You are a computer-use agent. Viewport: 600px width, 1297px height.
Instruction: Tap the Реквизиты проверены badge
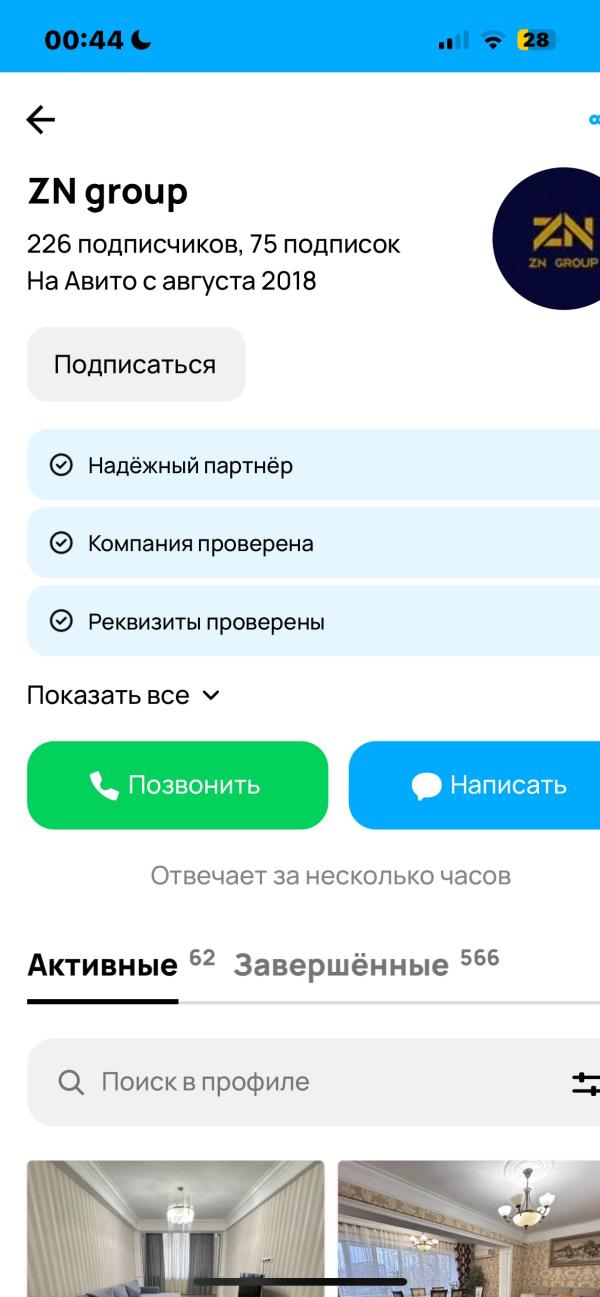click(206, 621)
